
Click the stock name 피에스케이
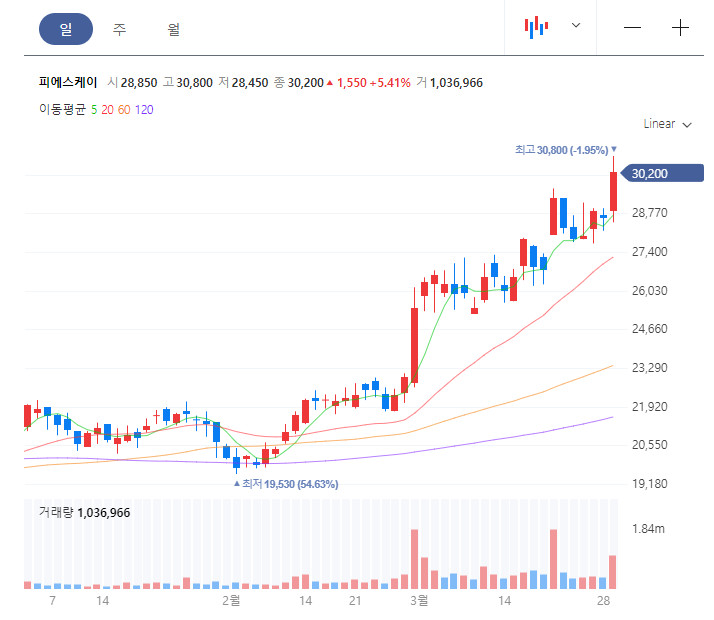pyautogui.click(x=68, y=82)
